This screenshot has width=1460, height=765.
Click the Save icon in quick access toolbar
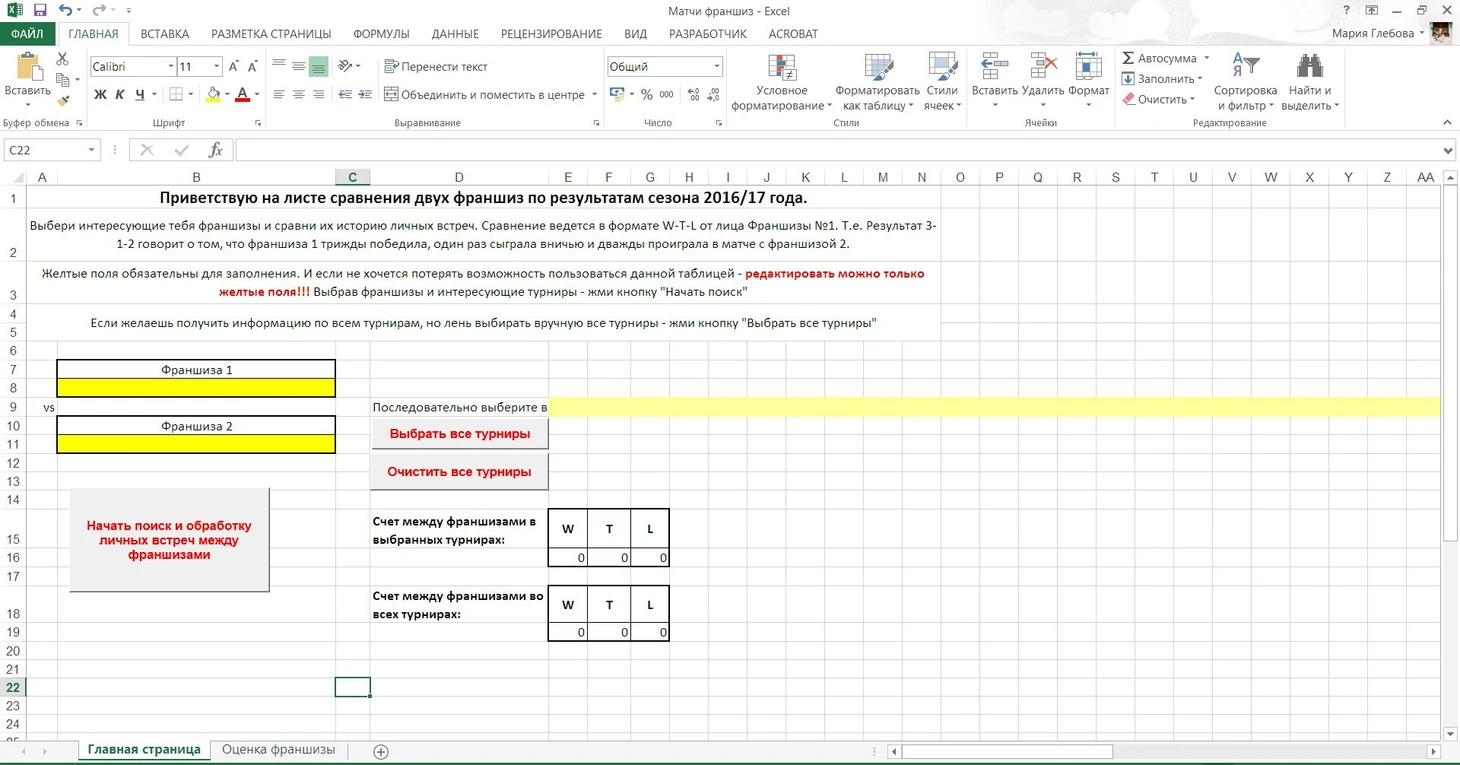click(x=40, y=10)
